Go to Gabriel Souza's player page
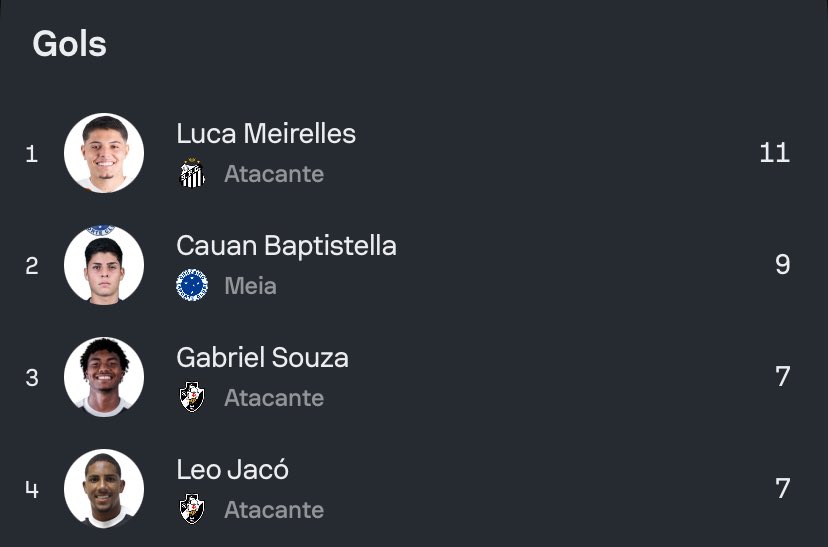The image size is (828, 547). (262, 358)
